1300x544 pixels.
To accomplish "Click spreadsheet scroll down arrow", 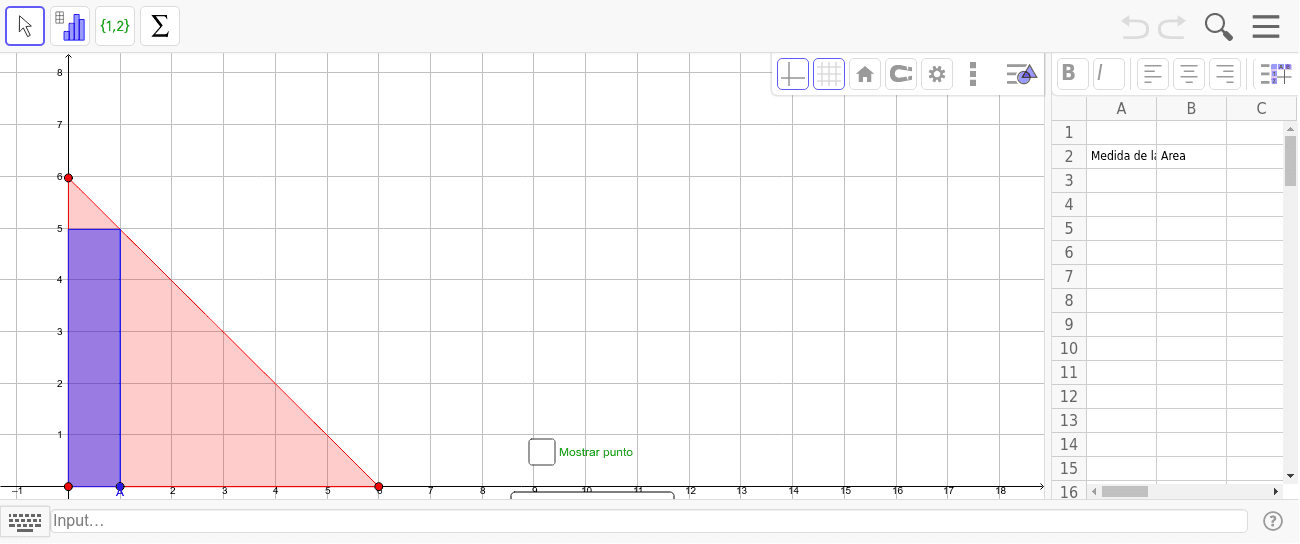I will coord(1290,476).
